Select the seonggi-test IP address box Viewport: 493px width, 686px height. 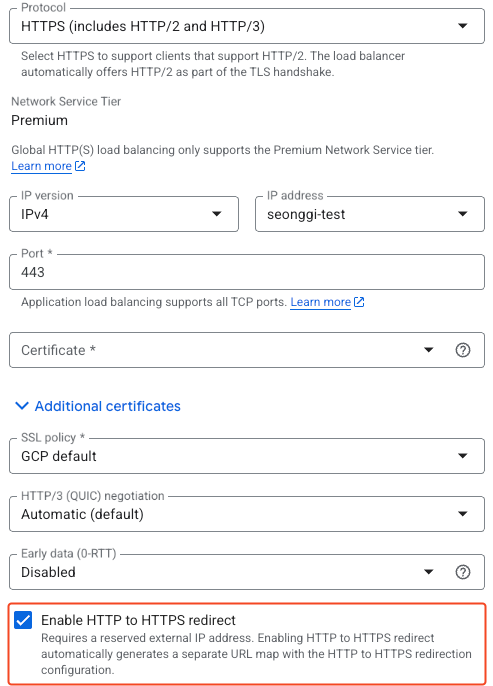coord(370,214)
